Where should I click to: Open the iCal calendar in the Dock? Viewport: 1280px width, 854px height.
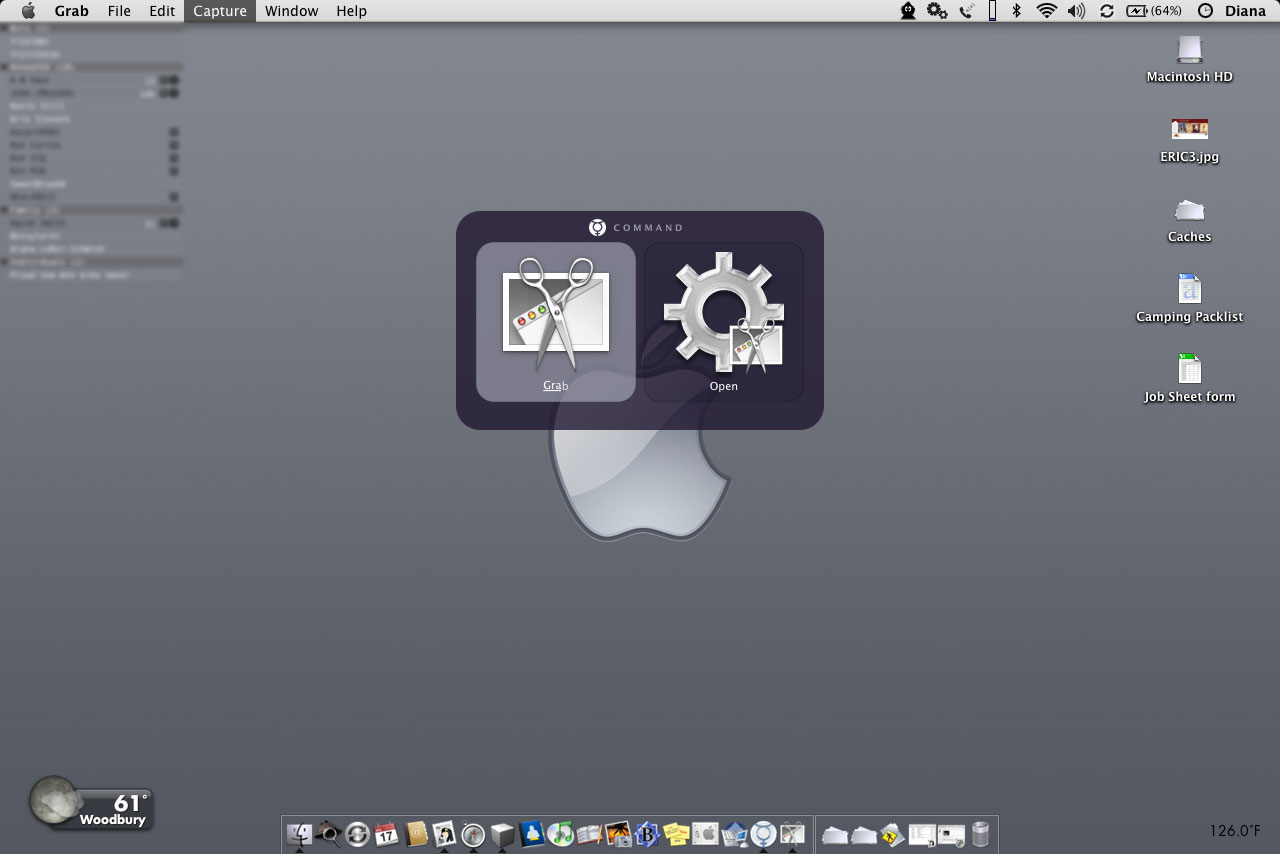(386, 833)
